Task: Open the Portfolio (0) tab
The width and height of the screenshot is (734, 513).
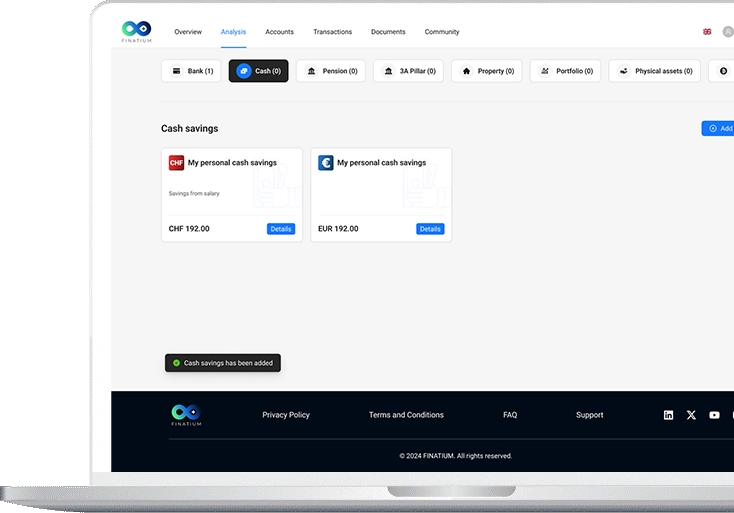Action: [565, 71]
